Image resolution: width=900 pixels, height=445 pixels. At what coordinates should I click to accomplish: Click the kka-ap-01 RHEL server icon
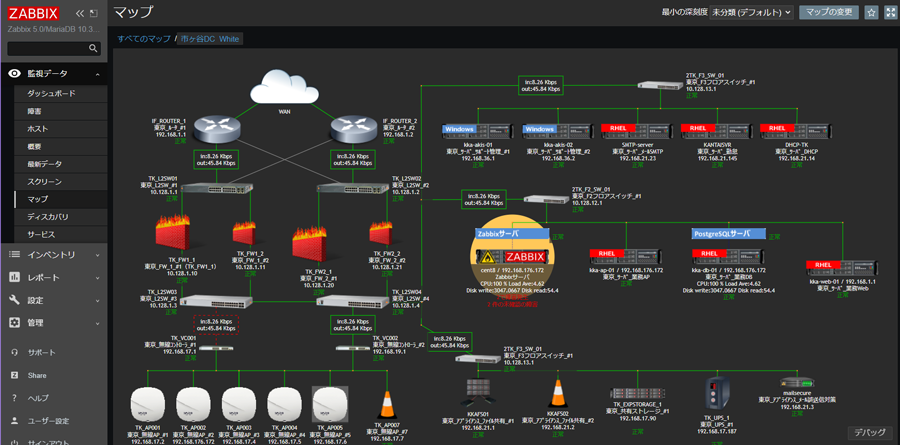pyautogui.click(x=627, y=257)
